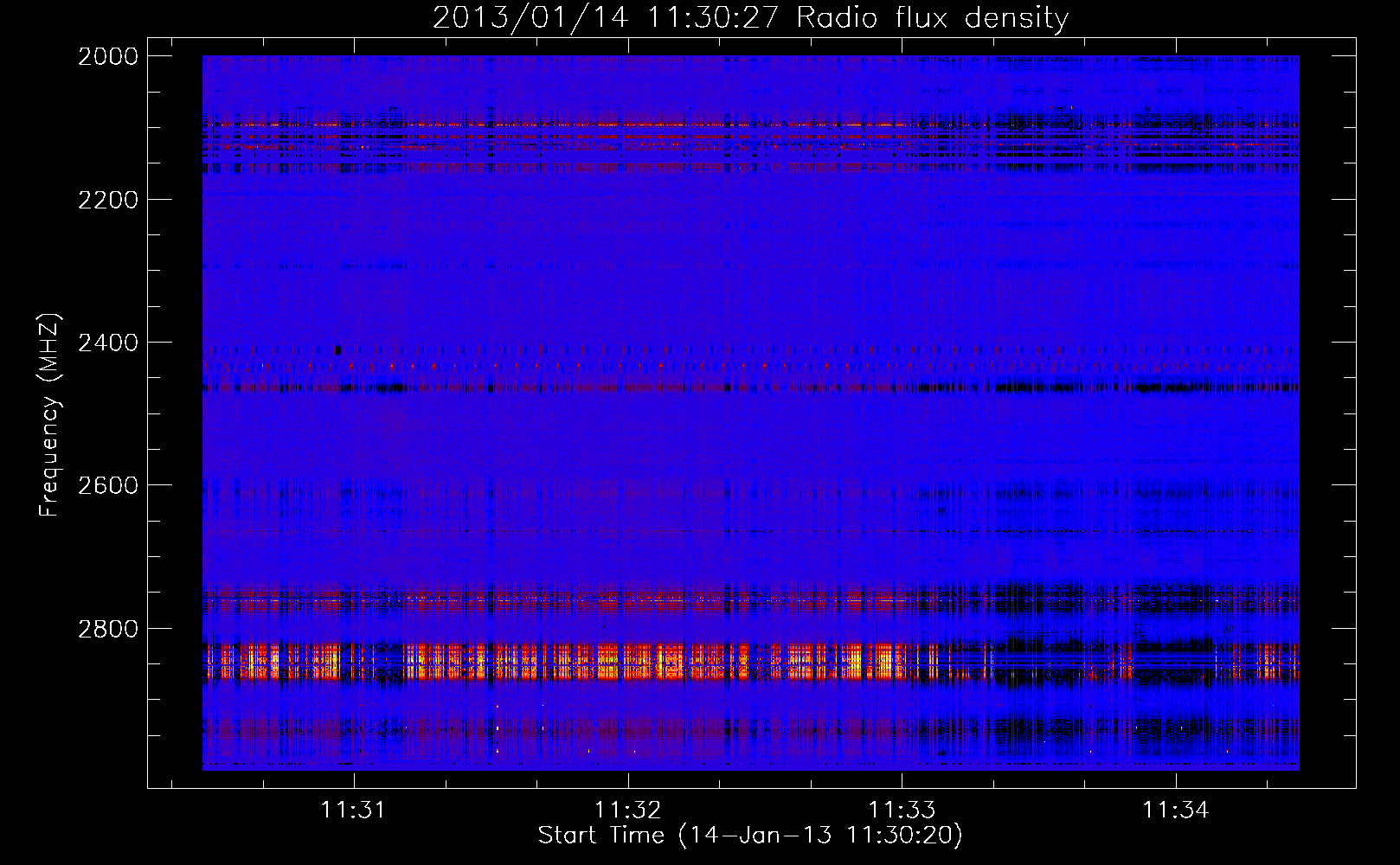Click the 11:34 time axis label
This screenshot has height=865, width=1400.
pos(1175,810)
